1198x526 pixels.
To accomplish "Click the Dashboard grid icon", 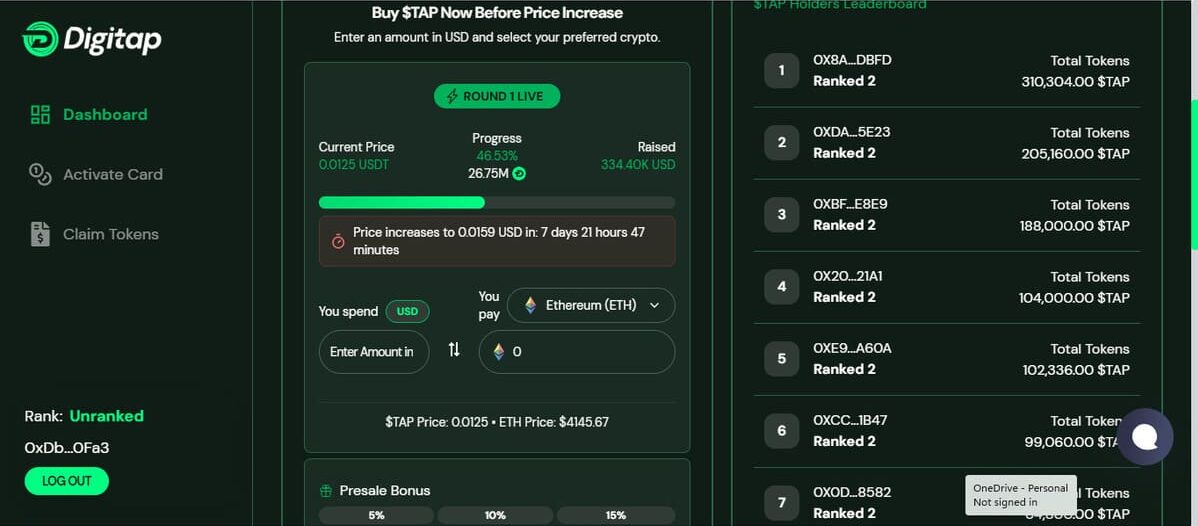I will 40,115.
